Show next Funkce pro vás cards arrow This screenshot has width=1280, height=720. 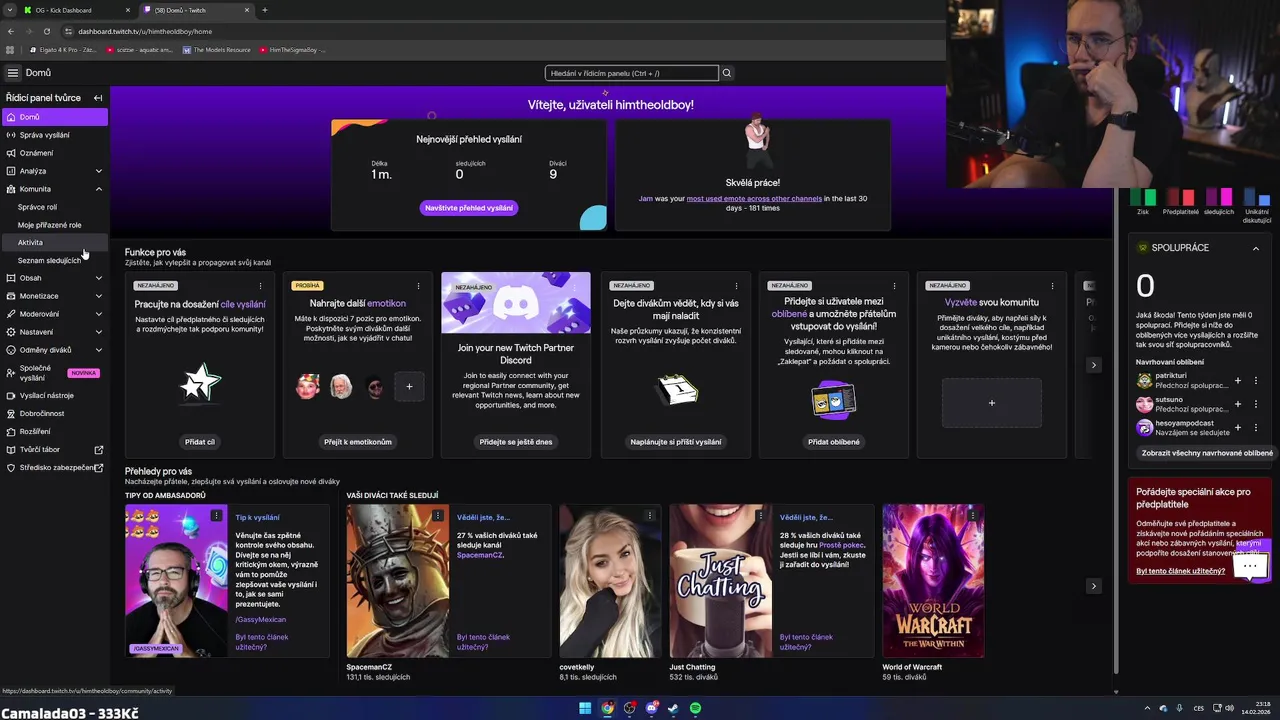(1094, 365)
